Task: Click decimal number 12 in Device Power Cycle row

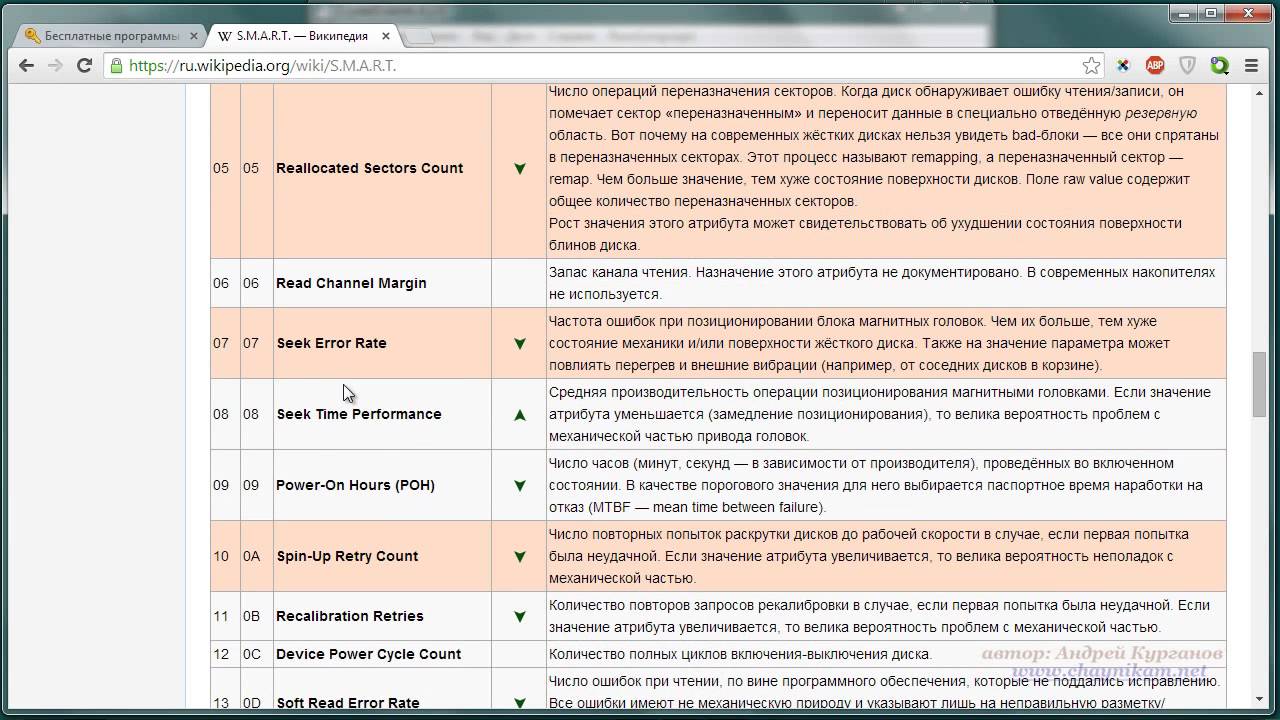Action: coord(220,654)
